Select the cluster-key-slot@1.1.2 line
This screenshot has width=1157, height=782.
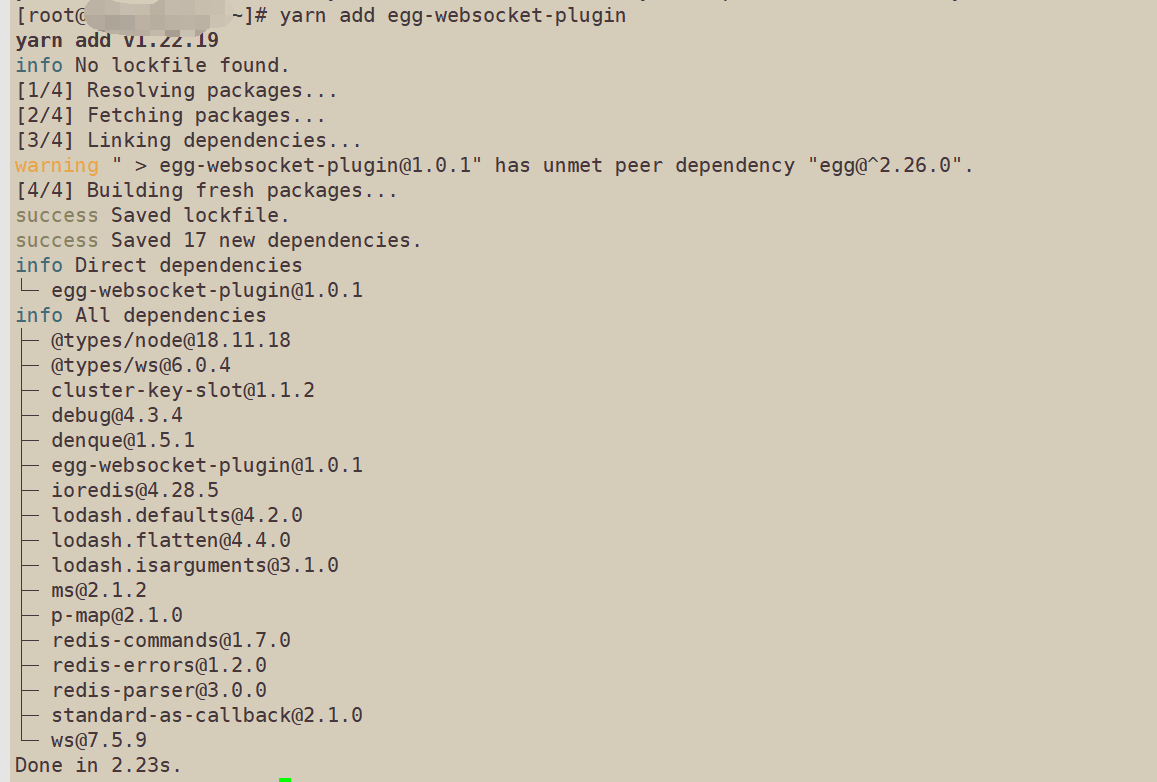click(x=182, y=390)
